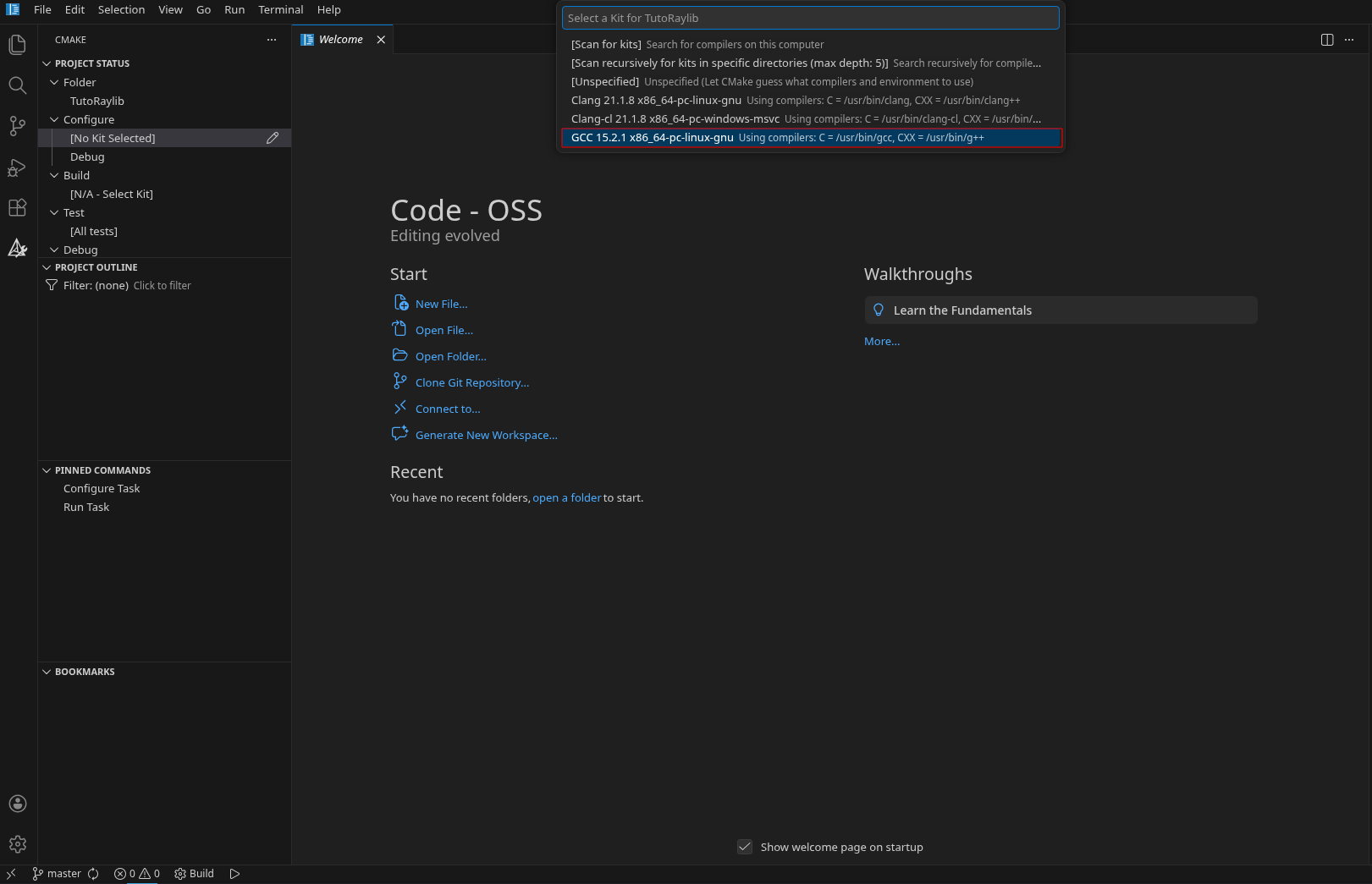Image resolution: width=1372 pixels, height=884 pixels.
Task: Click the CMake sidebar icon
Action: (x=17, y=248)
